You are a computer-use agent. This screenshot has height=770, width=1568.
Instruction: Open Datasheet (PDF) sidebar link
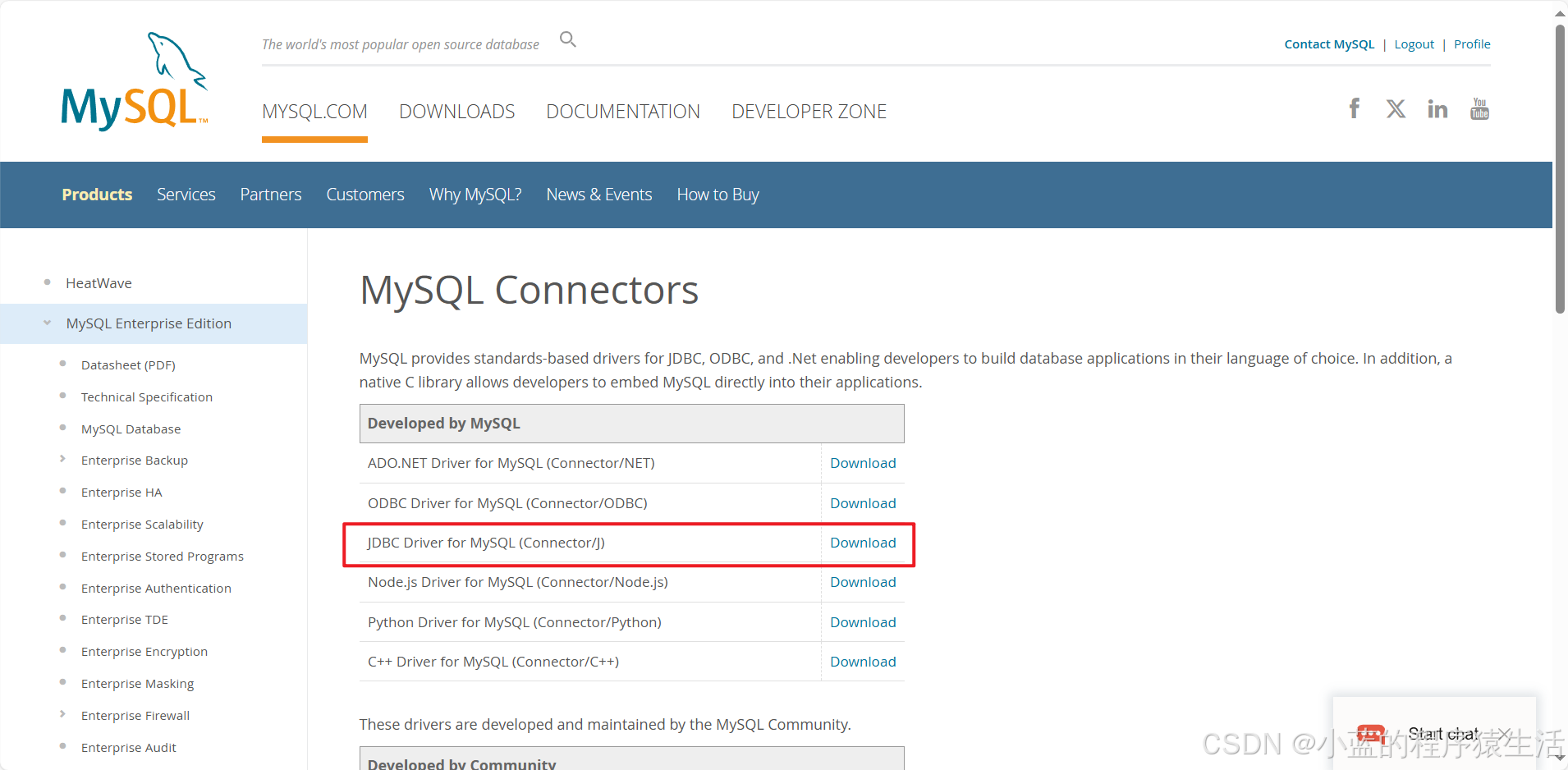pyautogui.click(x=128, y=365)
